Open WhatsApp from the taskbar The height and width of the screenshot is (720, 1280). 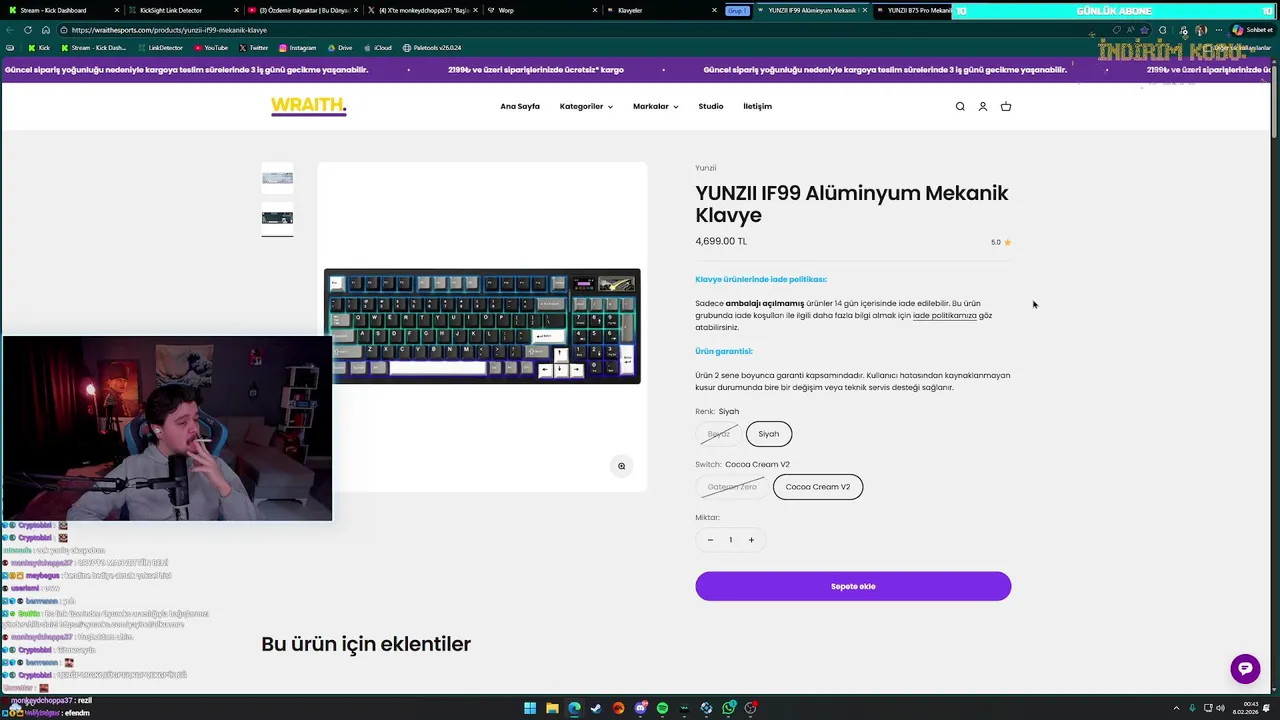coord(728,708)
